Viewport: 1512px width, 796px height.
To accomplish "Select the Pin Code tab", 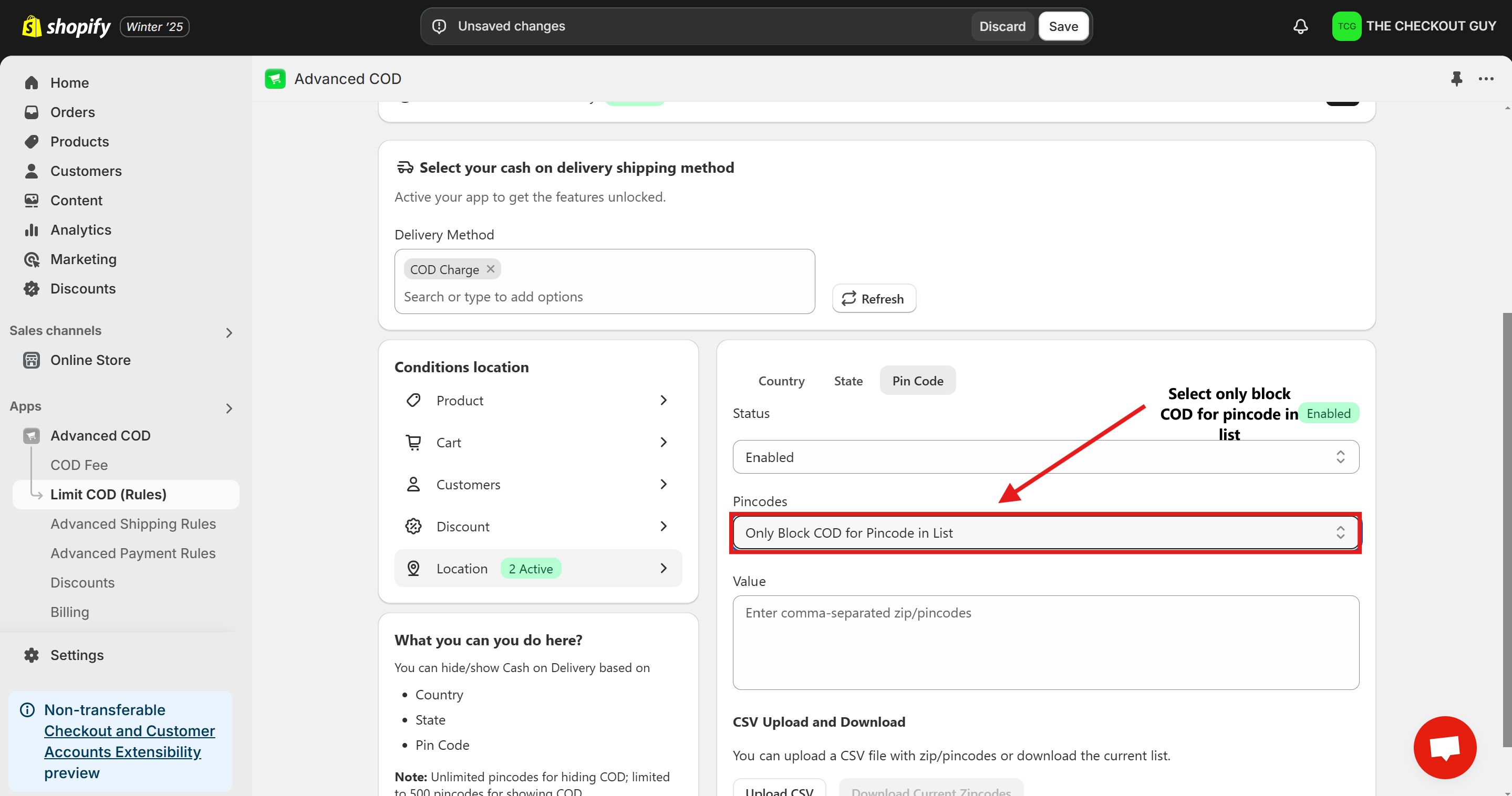I will coord(917,381).
